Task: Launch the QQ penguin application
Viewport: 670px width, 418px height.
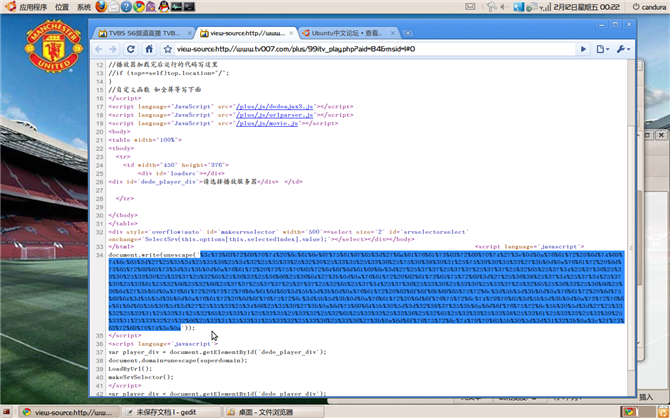Action: point(164,6)
